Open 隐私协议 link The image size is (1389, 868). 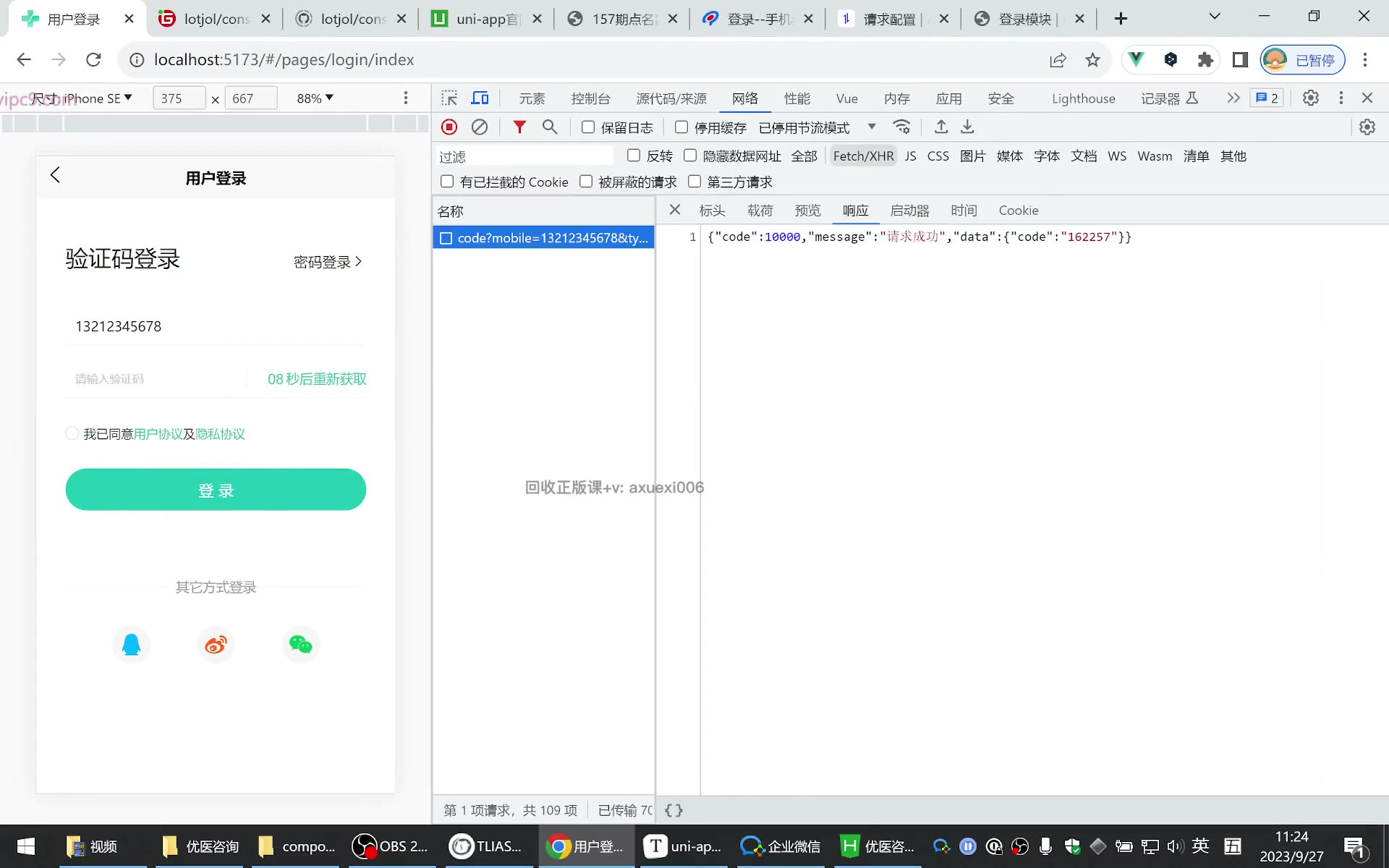[221, 434]
